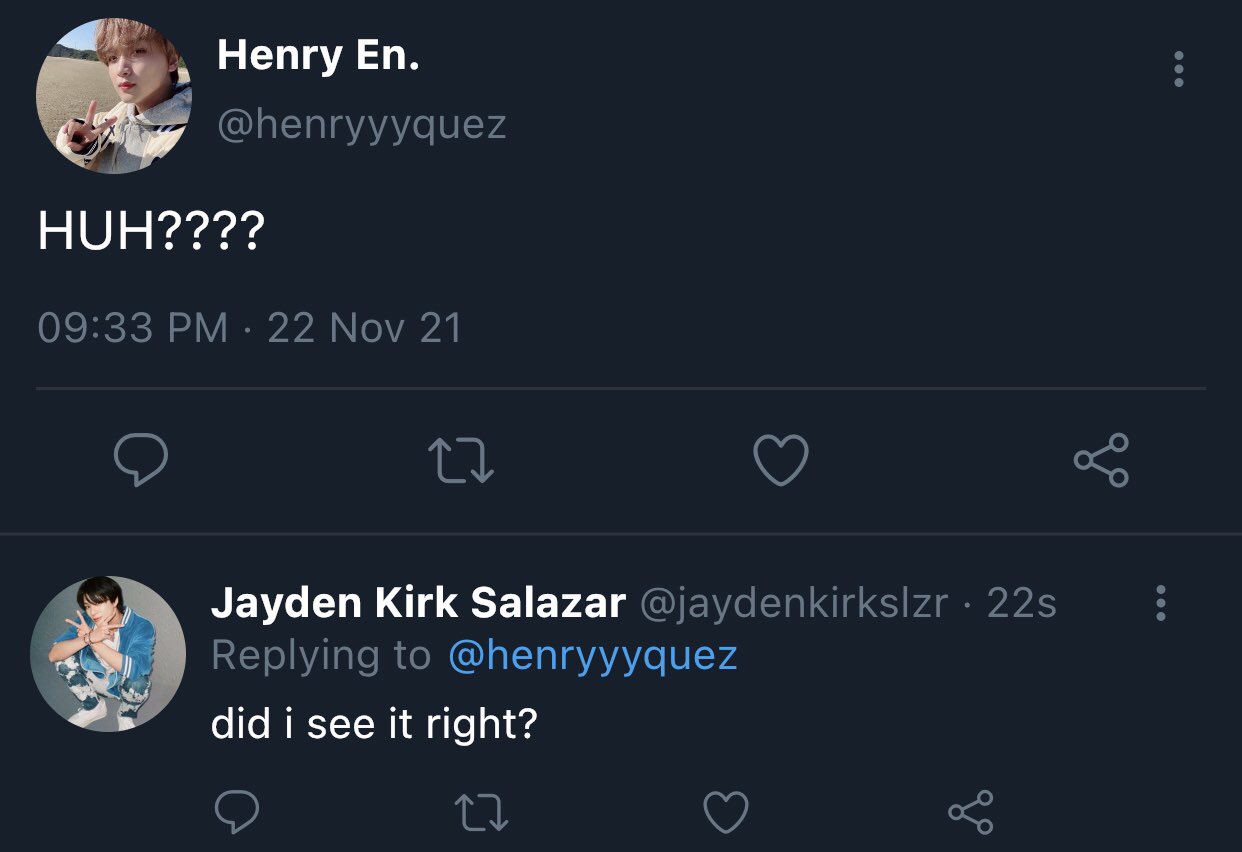Open the @jaydenkirkslzr handle
Image resolution: width=1242 pixels, height=852 pixels.
point(793,604)
